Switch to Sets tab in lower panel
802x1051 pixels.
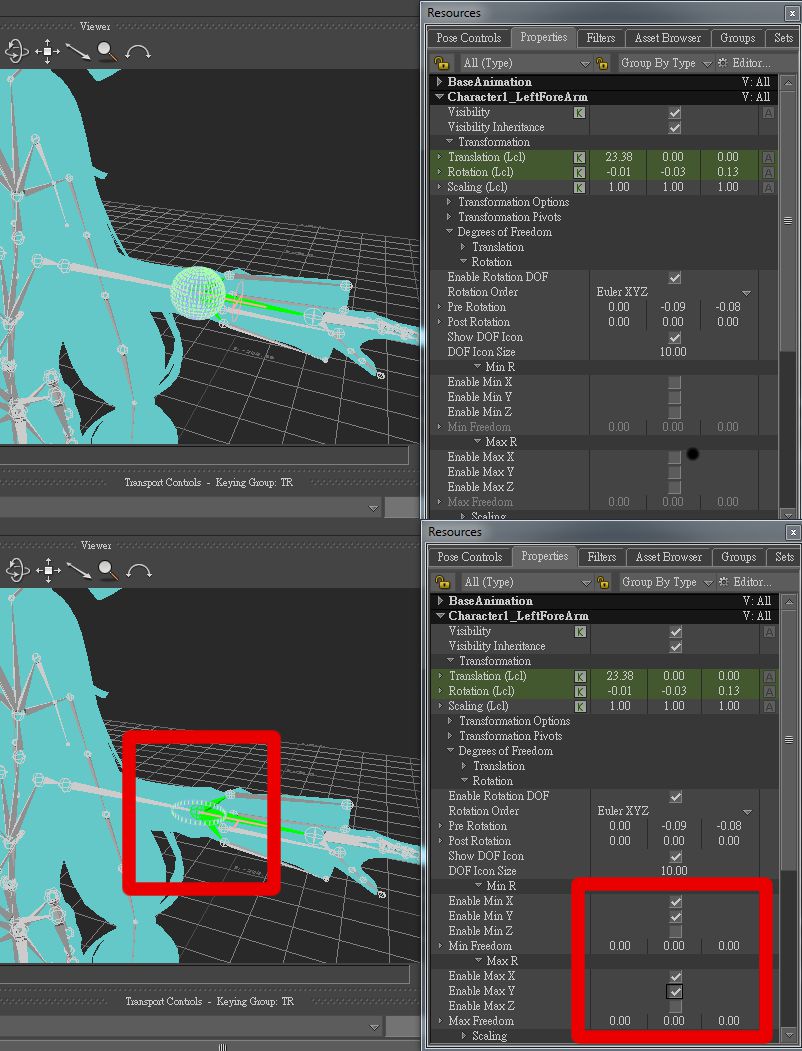pyautogui.click(x=784, y=557)
